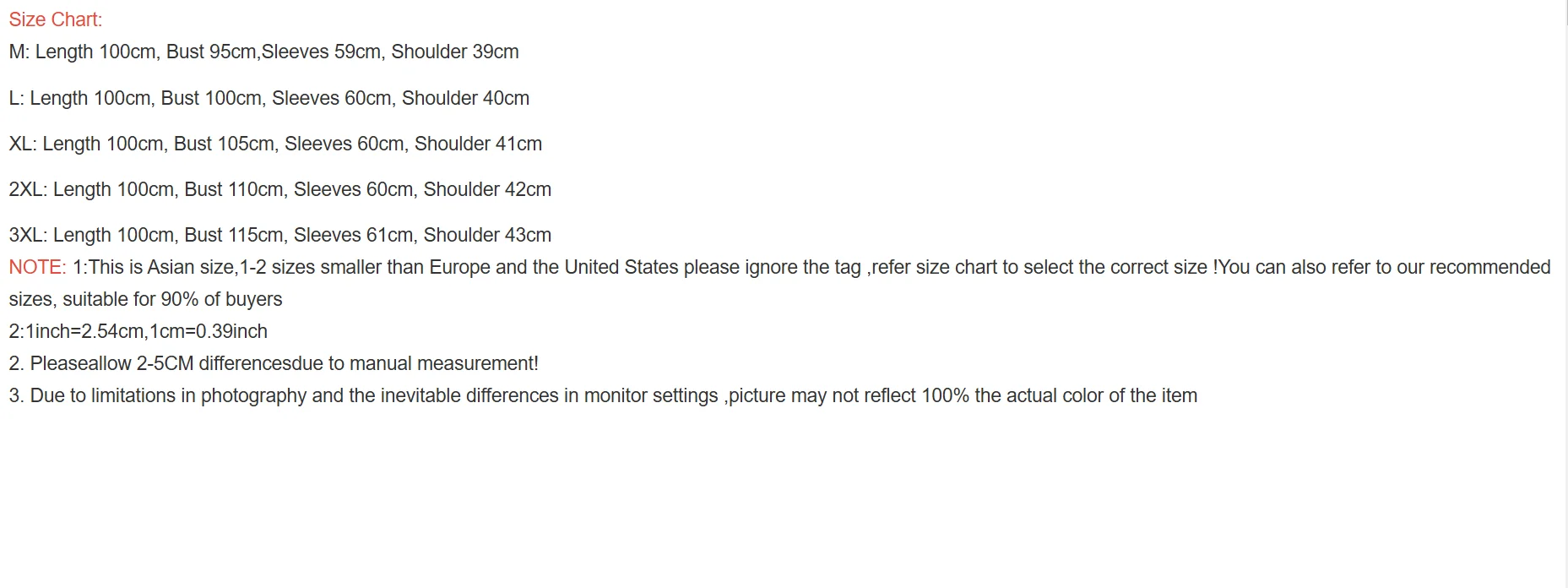This screenshot has width=1568, height=588.
Task: Click the "Shoulder 43cm" text
Action: (x=487, y=235)
